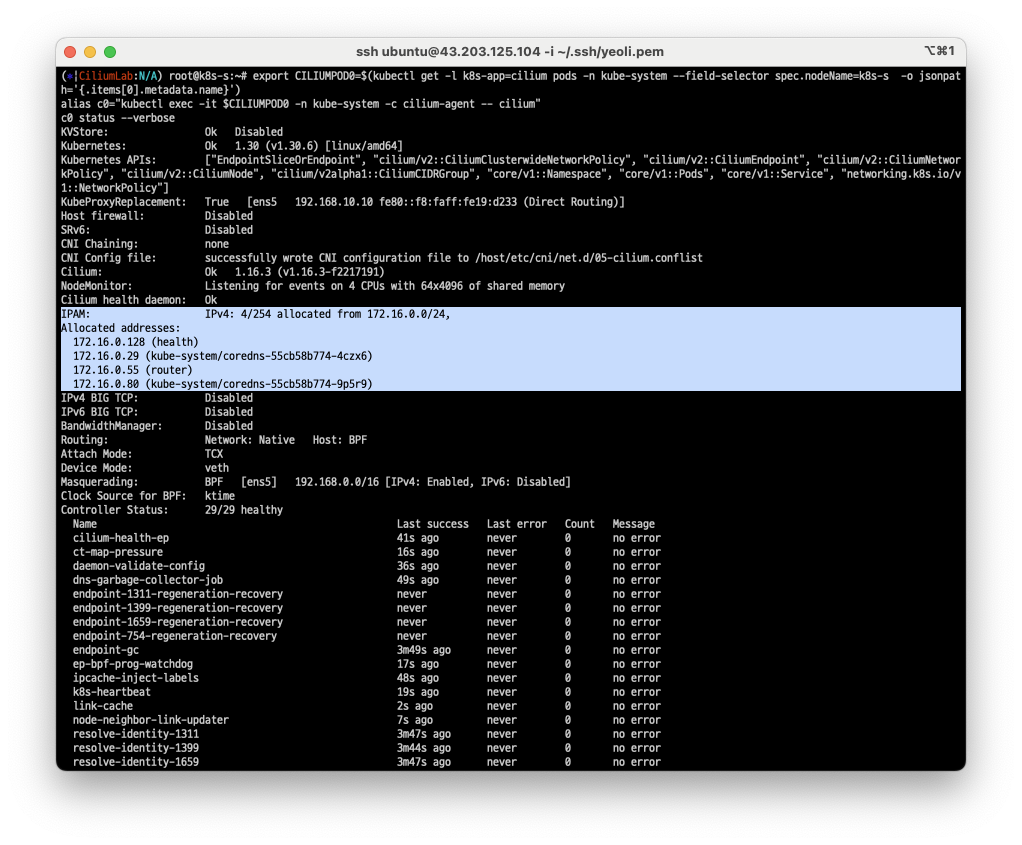
Task: Click the yellow minimize window button
Action: click(90, 52)
